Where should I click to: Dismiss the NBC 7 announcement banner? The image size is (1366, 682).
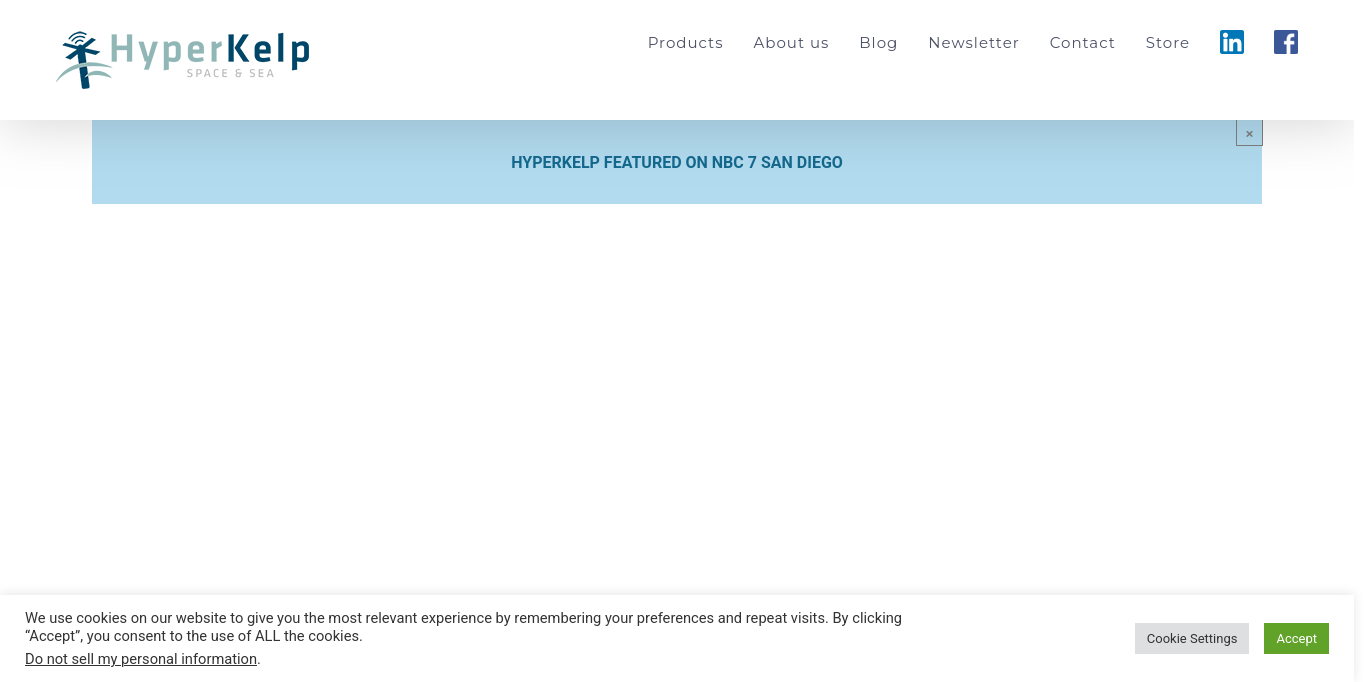pos(1249,133)
